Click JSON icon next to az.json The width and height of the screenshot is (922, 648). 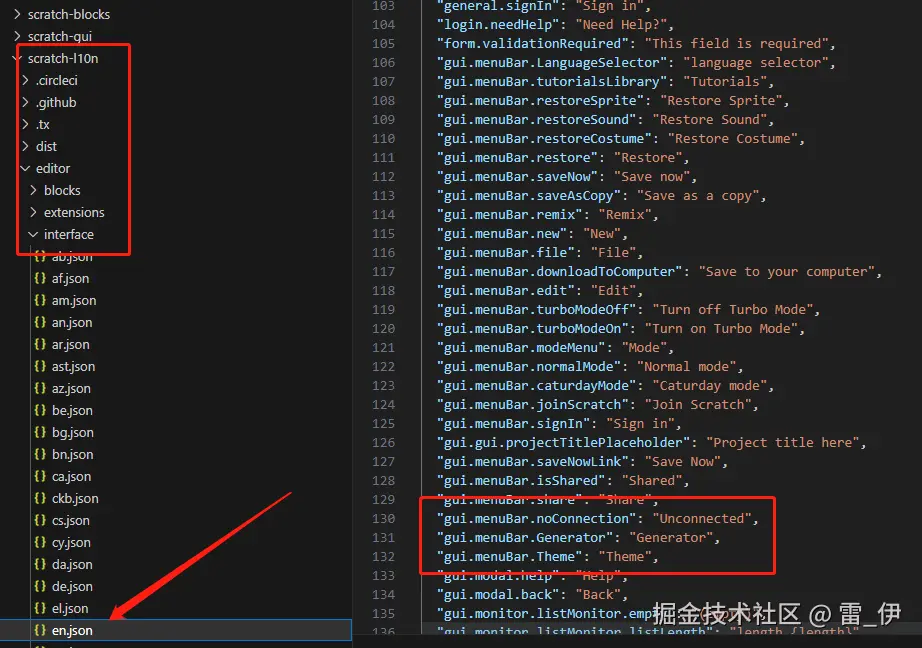coord(40,388)
